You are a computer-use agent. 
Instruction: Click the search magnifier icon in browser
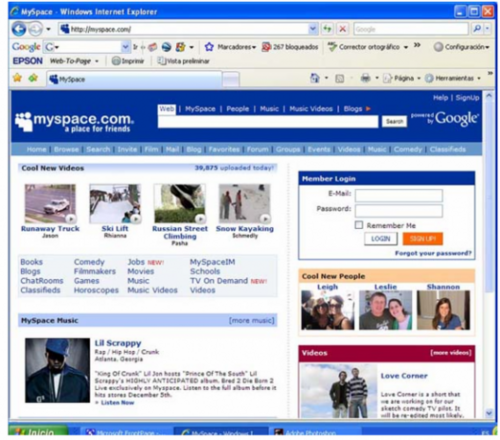477,29
